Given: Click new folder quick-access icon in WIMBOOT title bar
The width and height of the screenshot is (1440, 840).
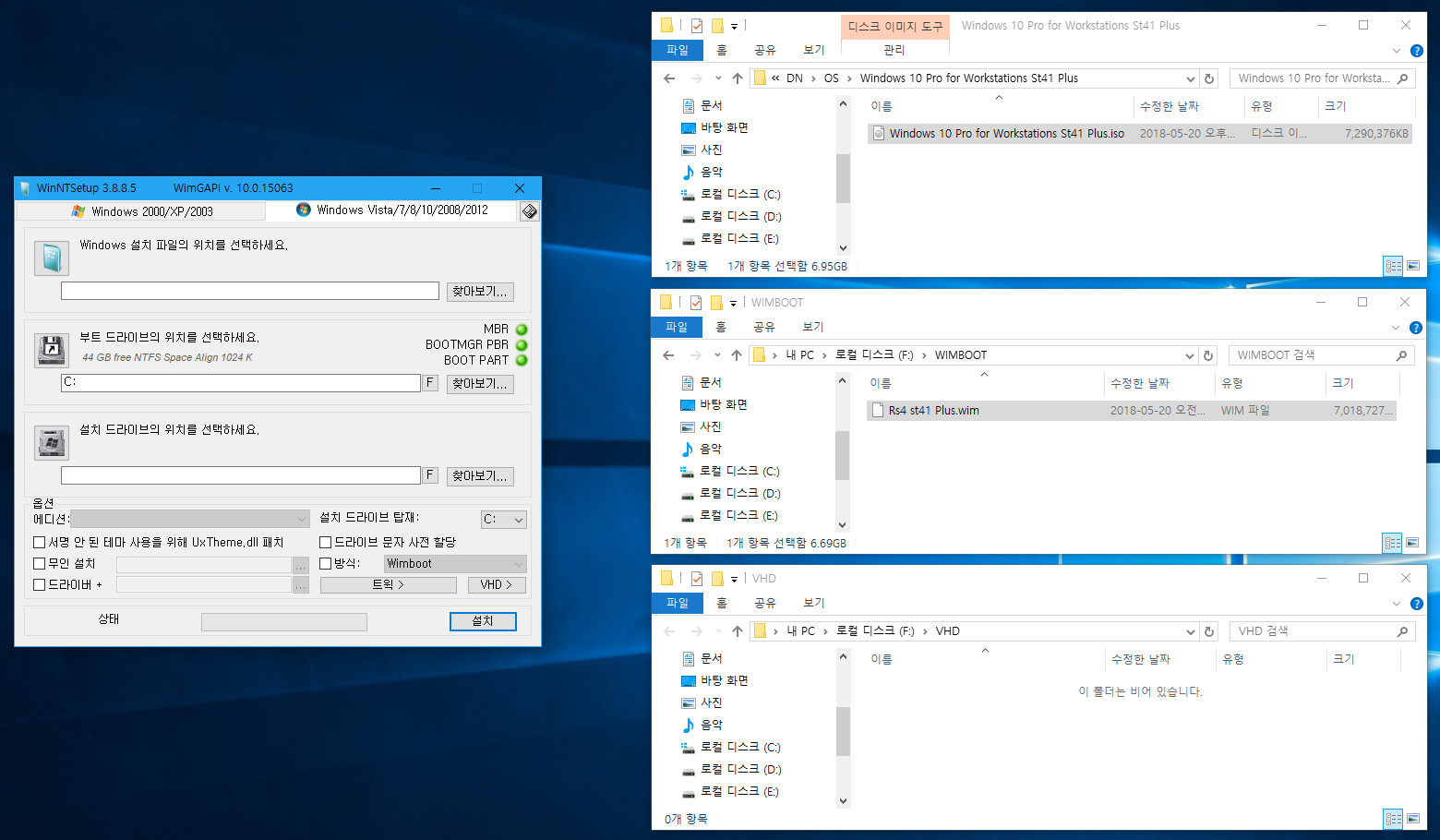Looking at the screenshot, I should click(715, 303).
